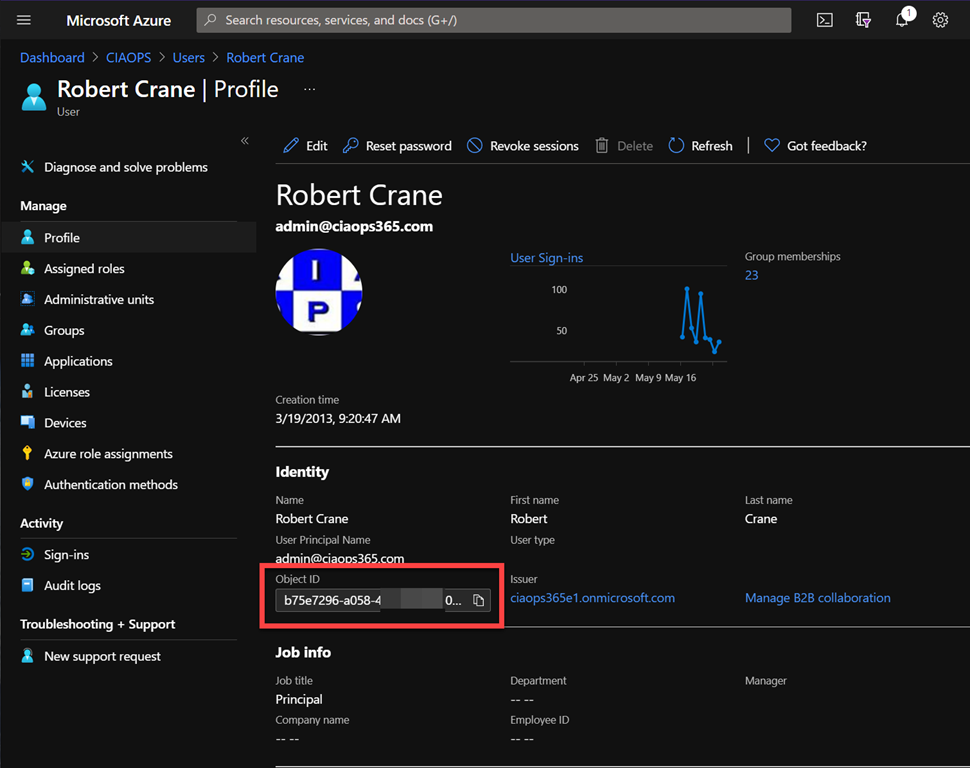This screenshot has width=970, height=768.
Task: Open the portal settings gear
Action: 940,20
